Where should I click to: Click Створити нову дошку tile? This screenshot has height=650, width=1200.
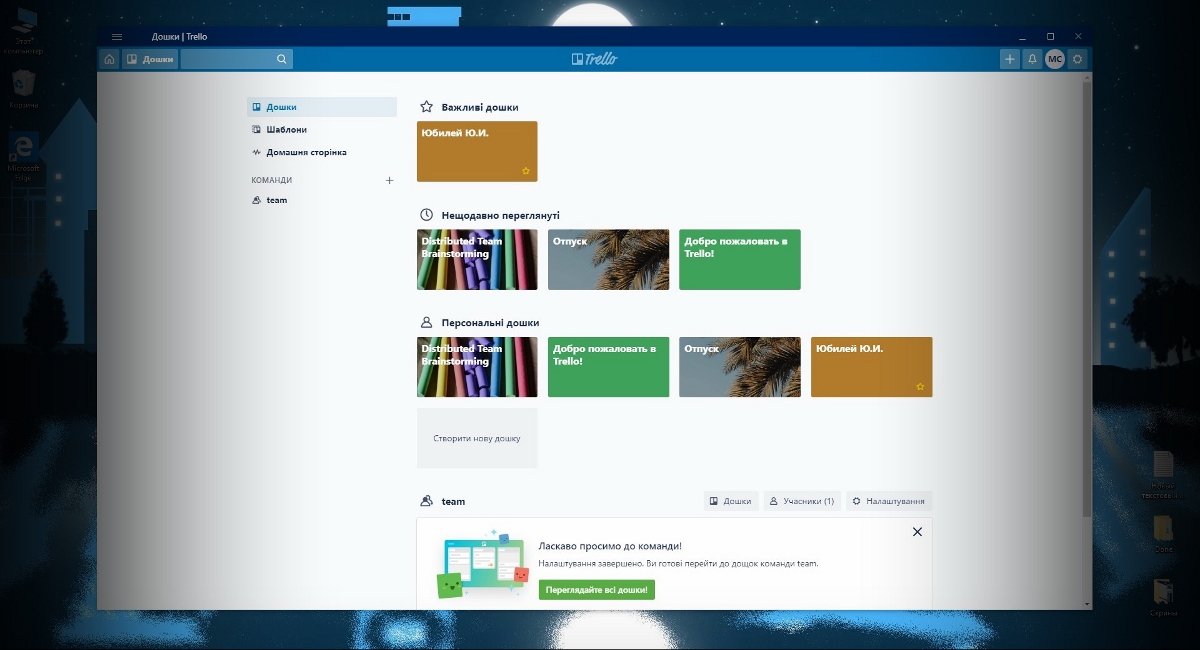pos(477,438)
